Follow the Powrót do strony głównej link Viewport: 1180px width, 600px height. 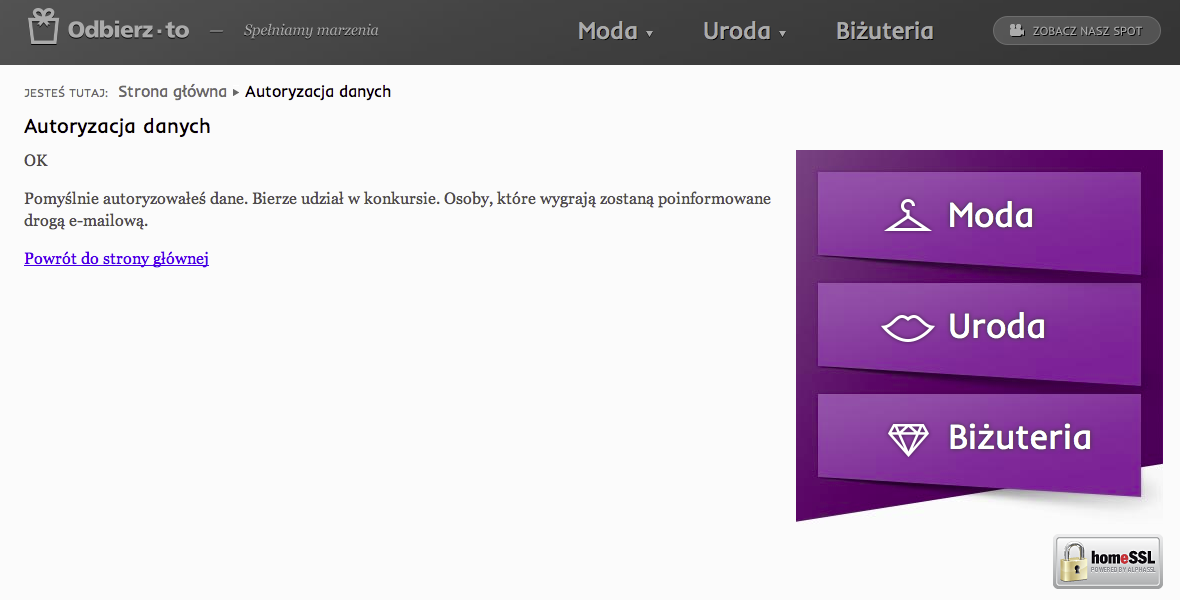click(117, 259)
